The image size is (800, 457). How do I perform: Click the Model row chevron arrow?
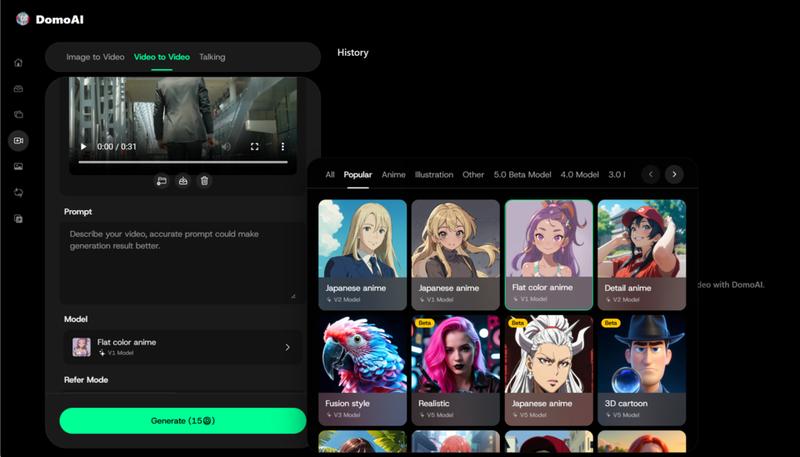click(x=288, y=347)
